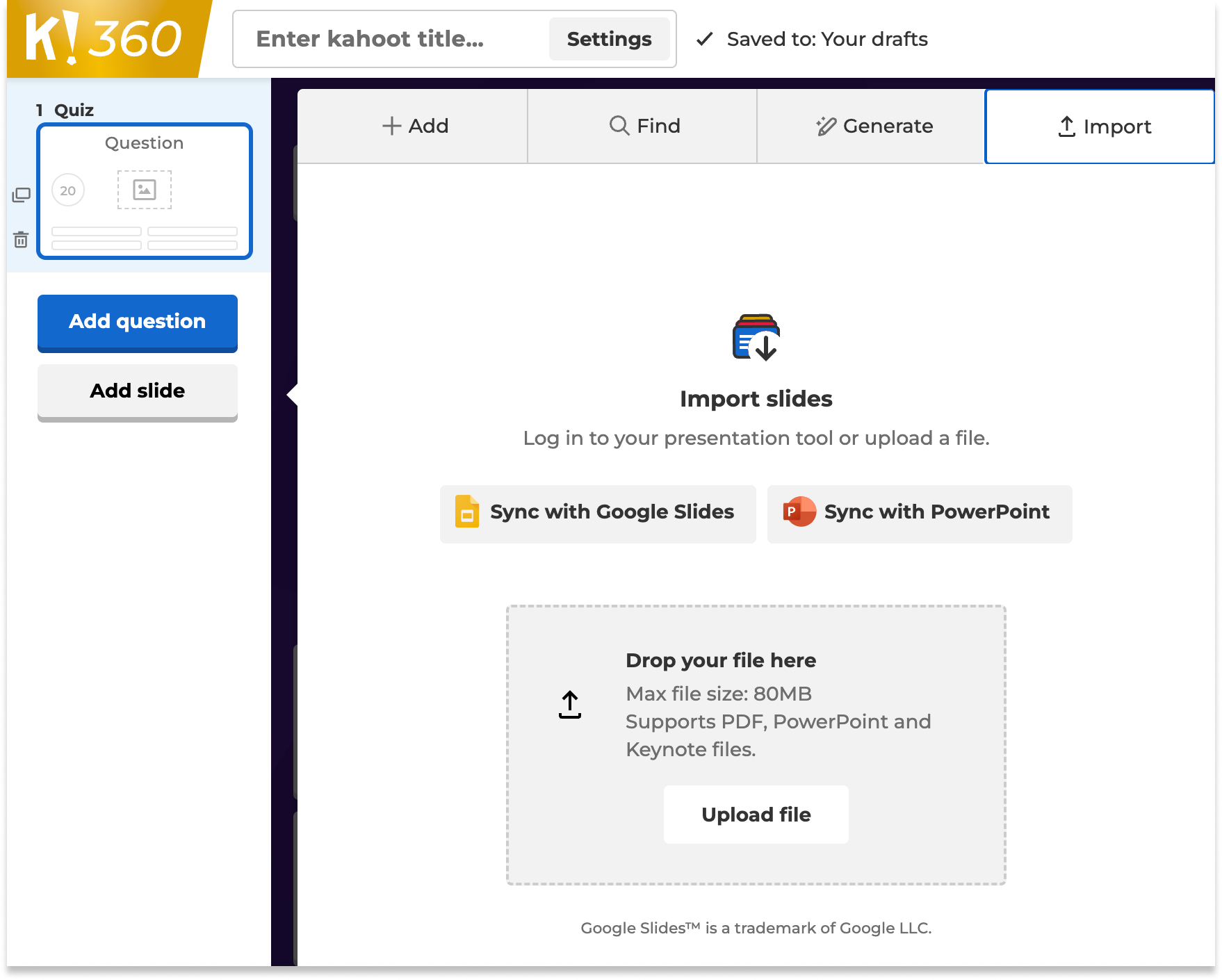
Task: Open the Generate tab
Action: [872, 126]
